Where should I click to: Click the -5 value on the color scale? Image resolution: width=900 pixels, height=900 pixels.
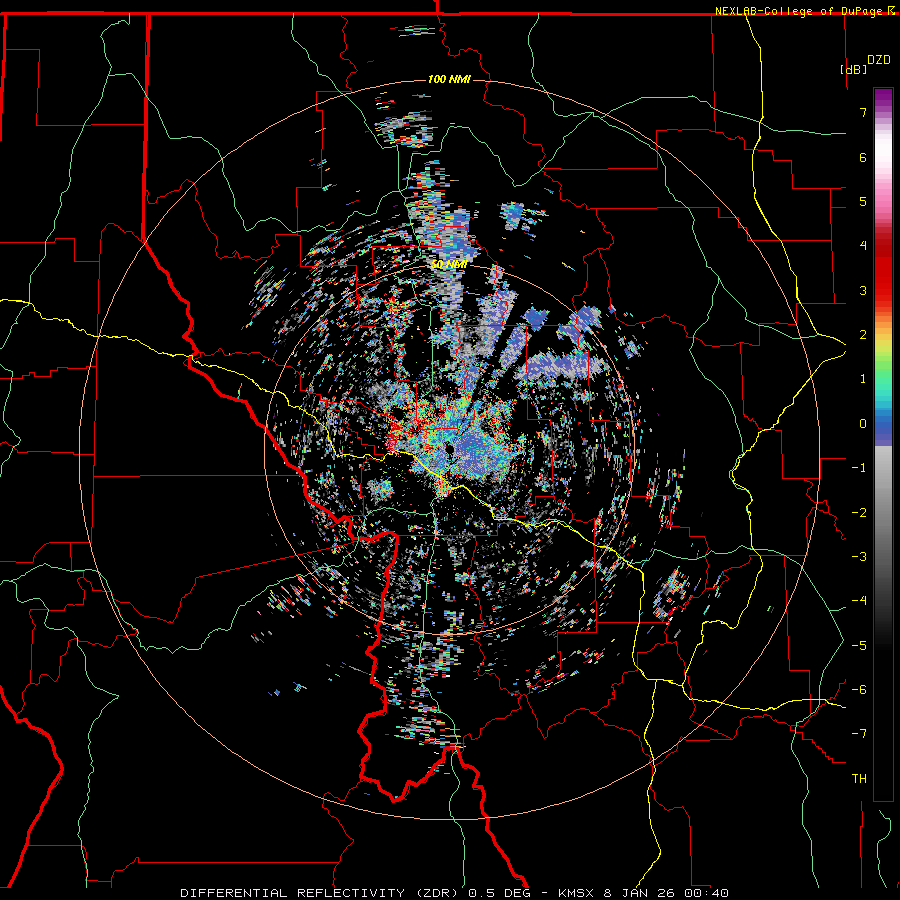point(859,646)
